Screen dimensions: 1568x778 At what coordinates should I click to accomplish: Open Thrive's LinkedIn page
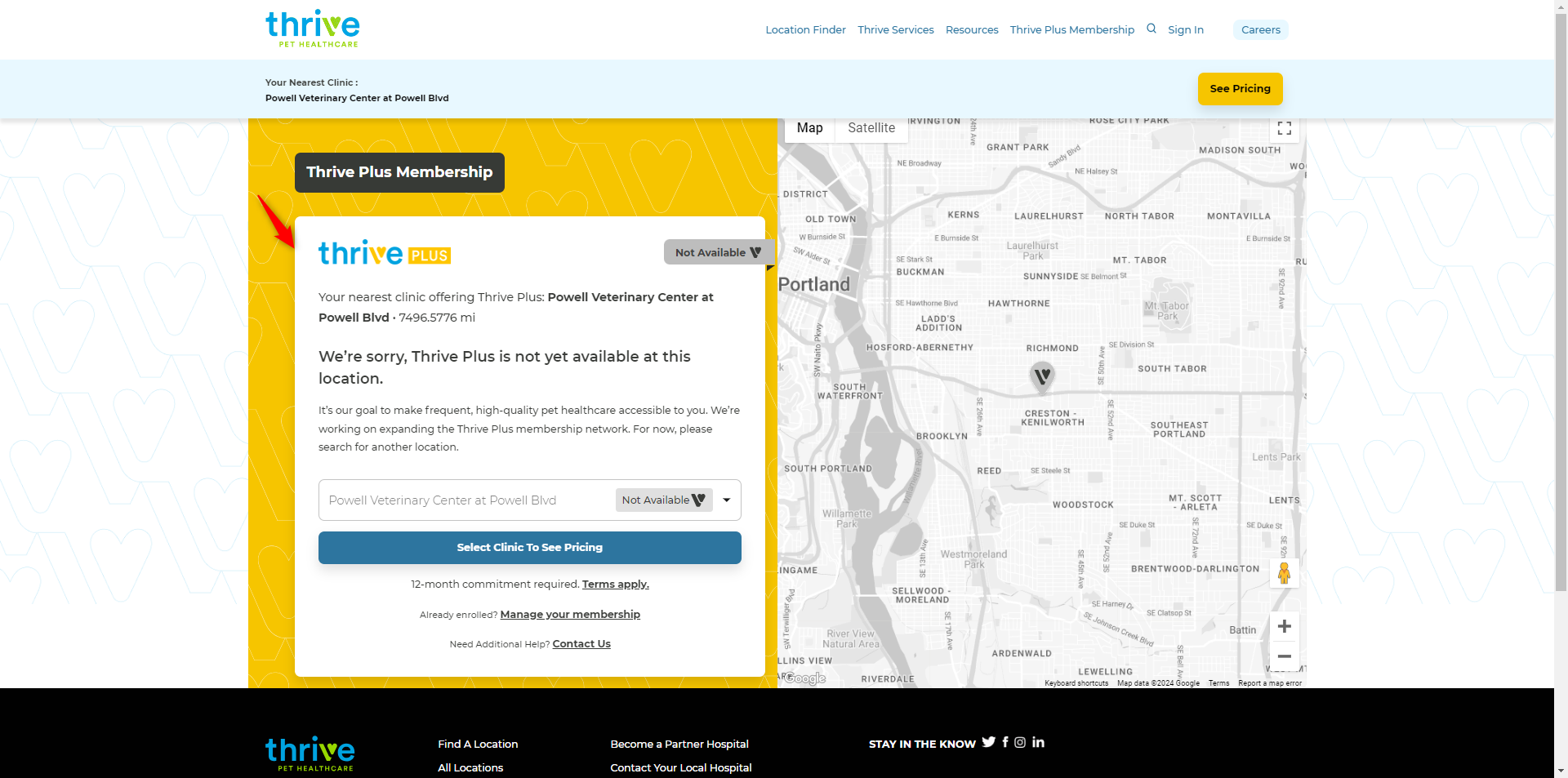click(1038, 742)
